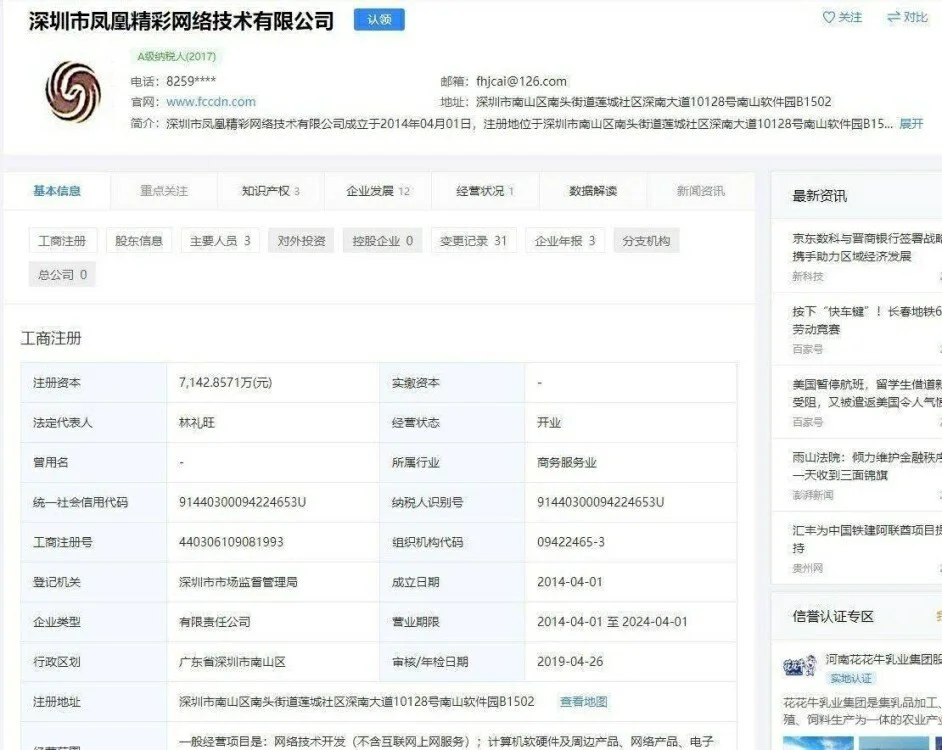This screenshot has height=750, width=942.
Task: Click registered capital value 7,142.8571万(元)
Action: point(225,382)
